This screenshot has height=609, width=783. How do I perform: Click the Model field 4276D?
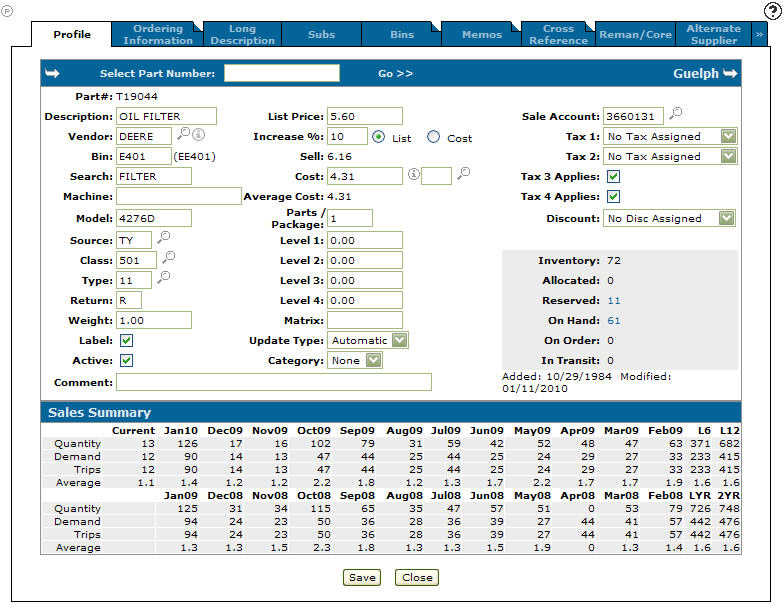click(x=154, y=218)
